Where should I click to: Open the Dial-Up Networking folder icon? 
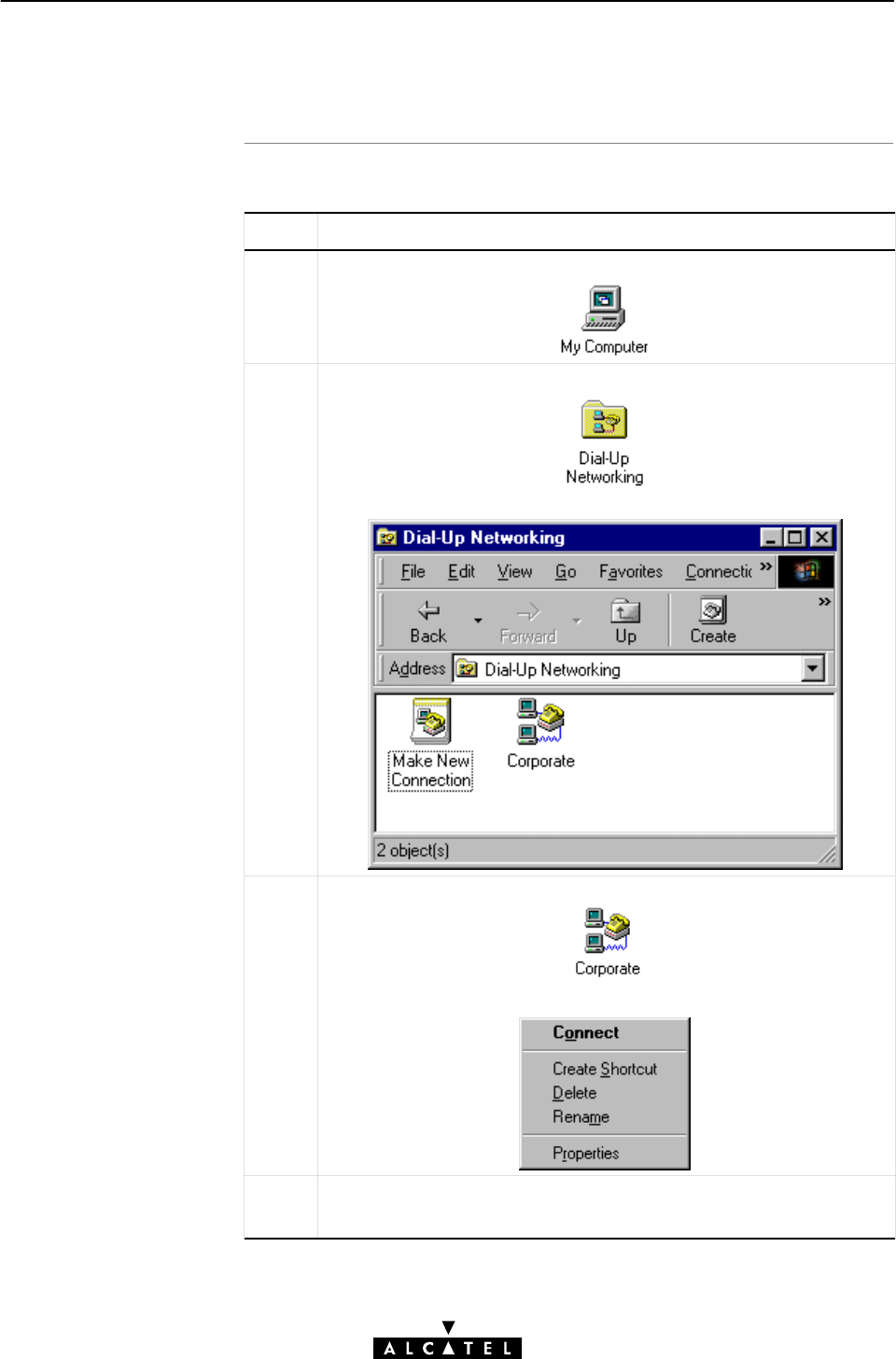[x=604, y=442]
